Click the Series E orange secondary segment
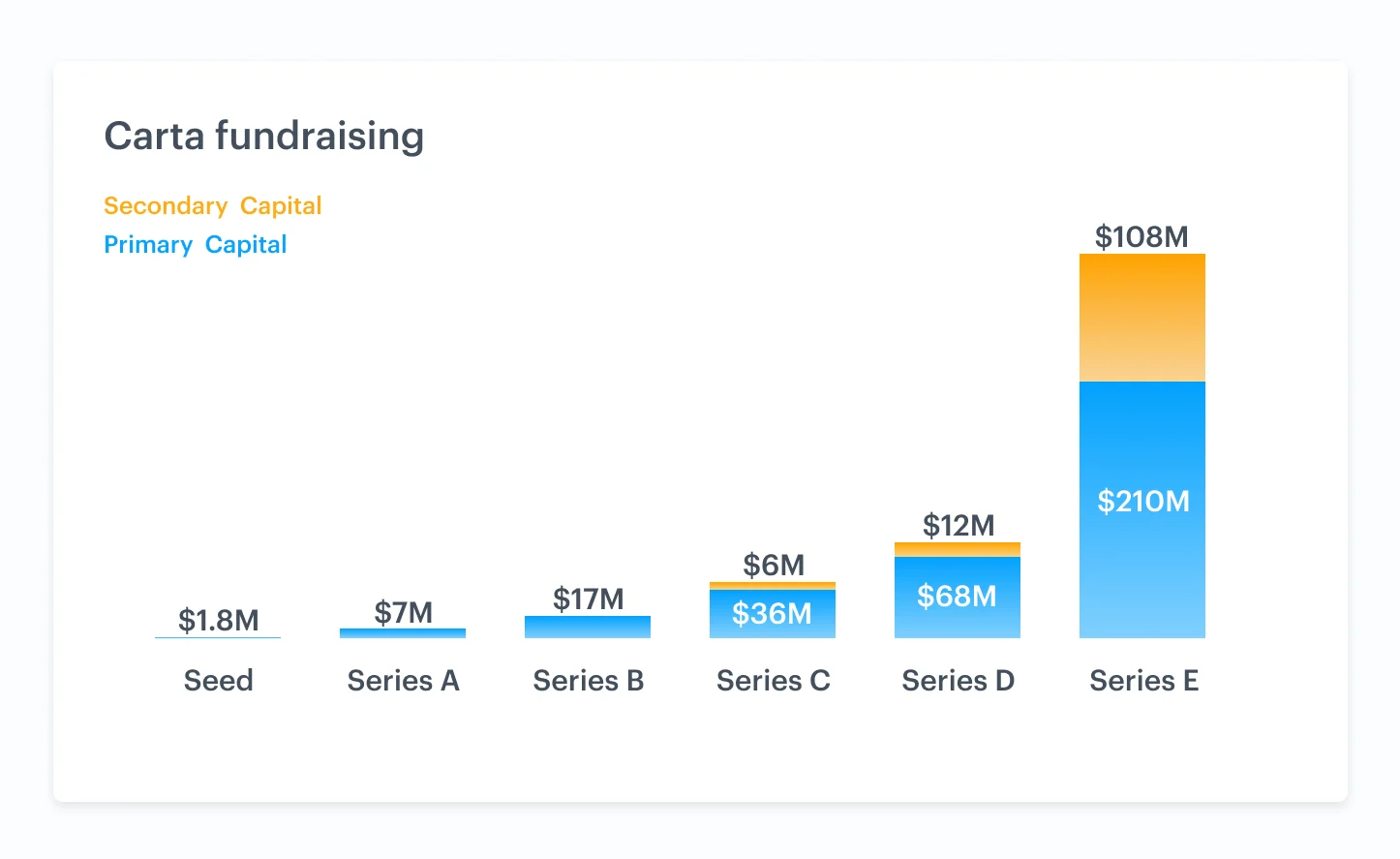The image size is (1400, 859). coord(1142,318)
